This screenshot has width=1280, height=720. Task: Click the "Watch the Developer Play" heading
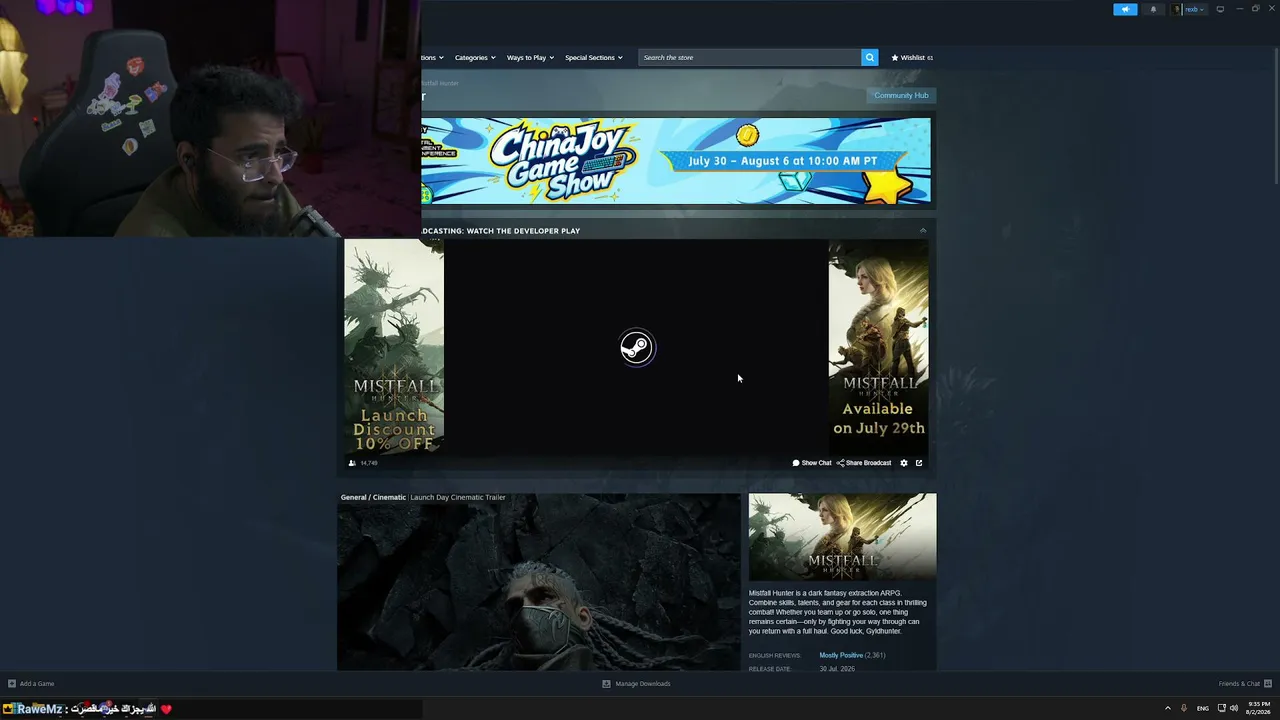pyautogui.click(x=523, y=231)
